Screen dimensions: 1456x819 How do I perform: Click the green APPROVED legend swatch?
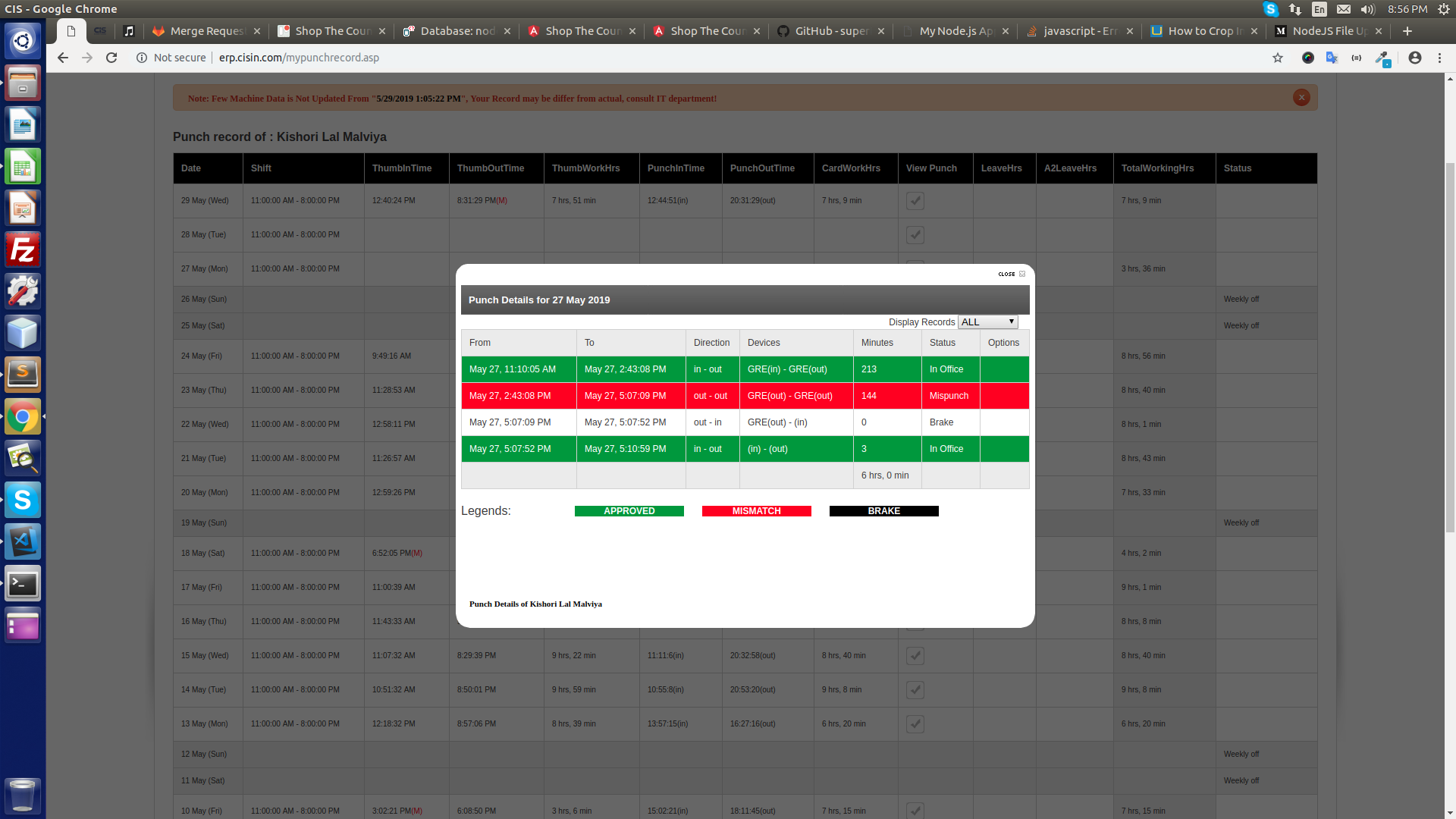(x=629, y=511)
